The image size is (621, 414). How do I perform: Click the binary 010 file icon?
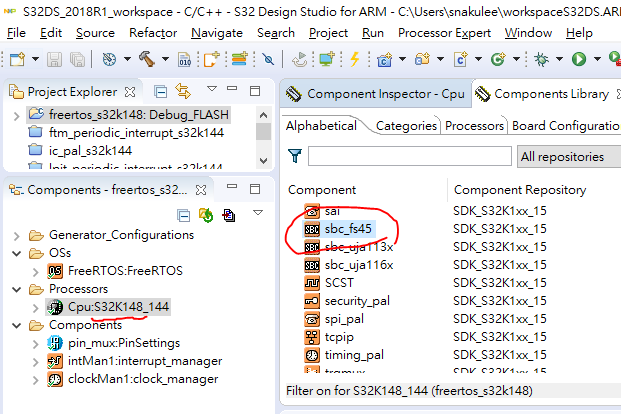click(185, 59)
